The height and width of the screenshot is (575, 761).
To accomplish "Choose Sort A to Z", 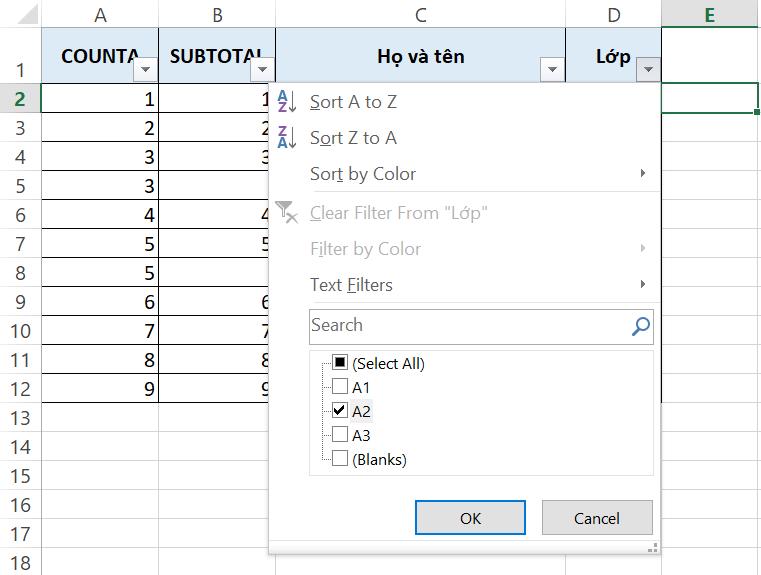I will tap(464, 102).
